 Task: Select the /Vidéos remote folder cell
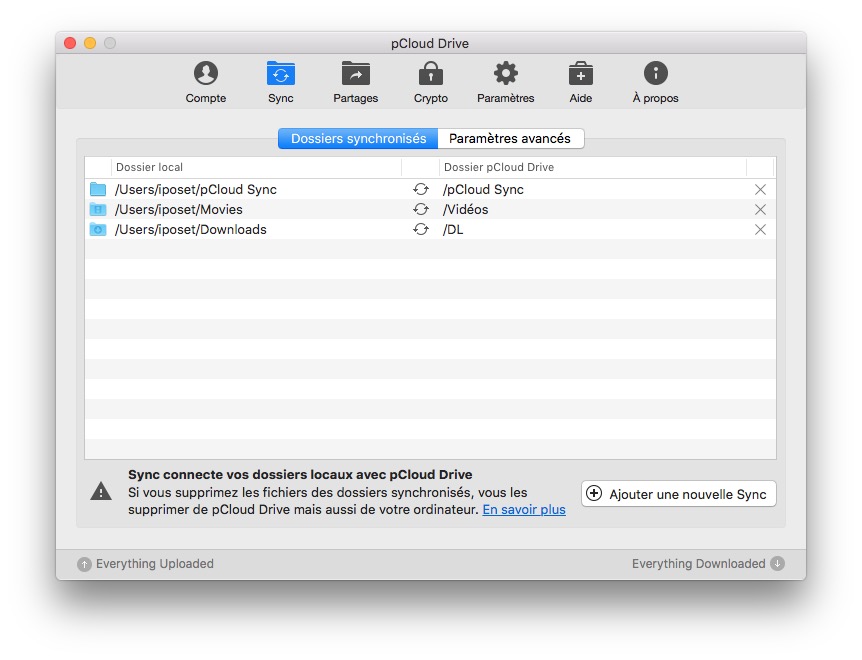(x=466, y=209)
